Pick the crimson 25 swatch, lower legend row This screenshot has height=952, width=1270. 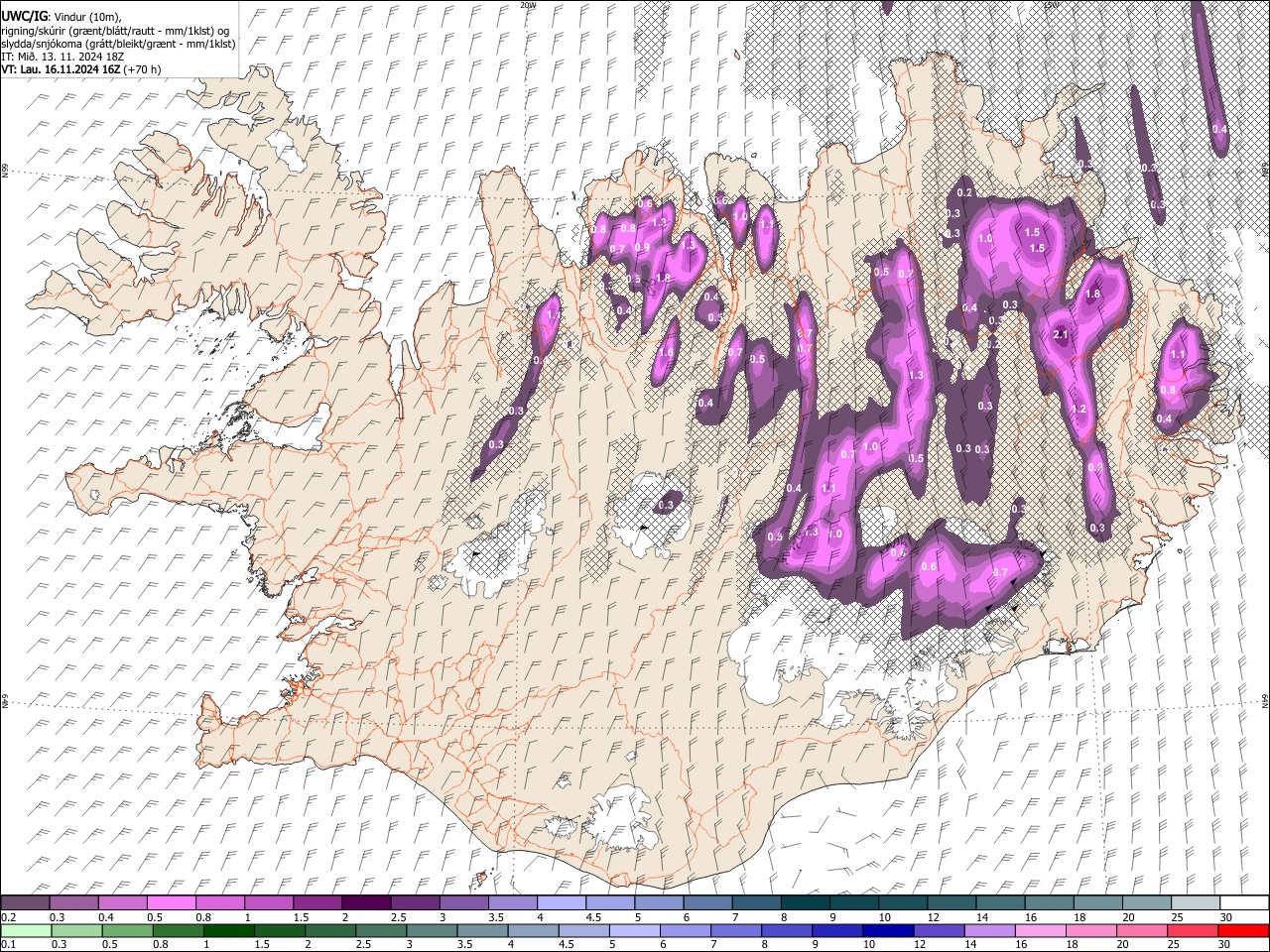1192,930
